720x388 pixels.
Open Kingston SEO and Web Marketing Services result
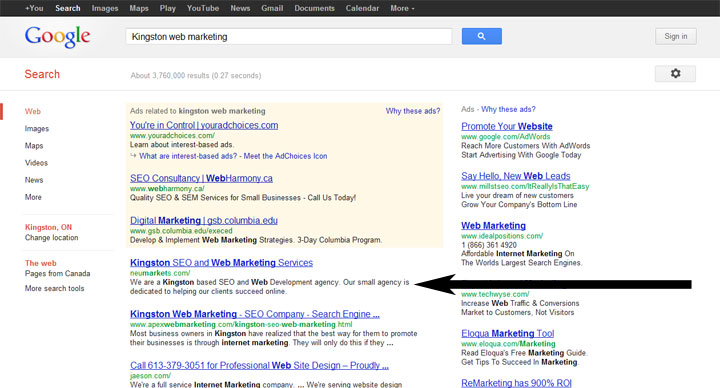coord(221,263)
